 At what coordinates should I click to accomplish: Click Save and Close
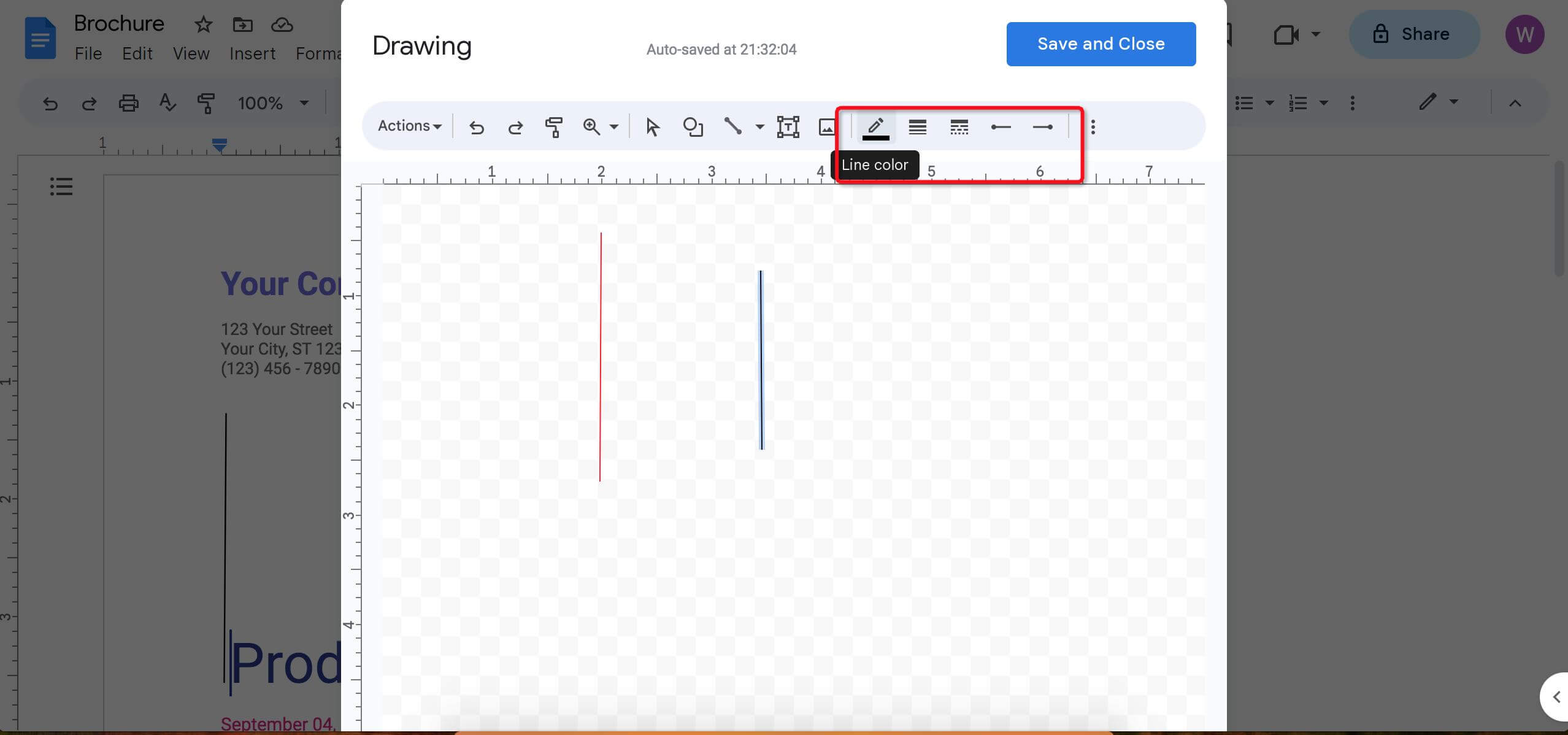point(1100,44)
